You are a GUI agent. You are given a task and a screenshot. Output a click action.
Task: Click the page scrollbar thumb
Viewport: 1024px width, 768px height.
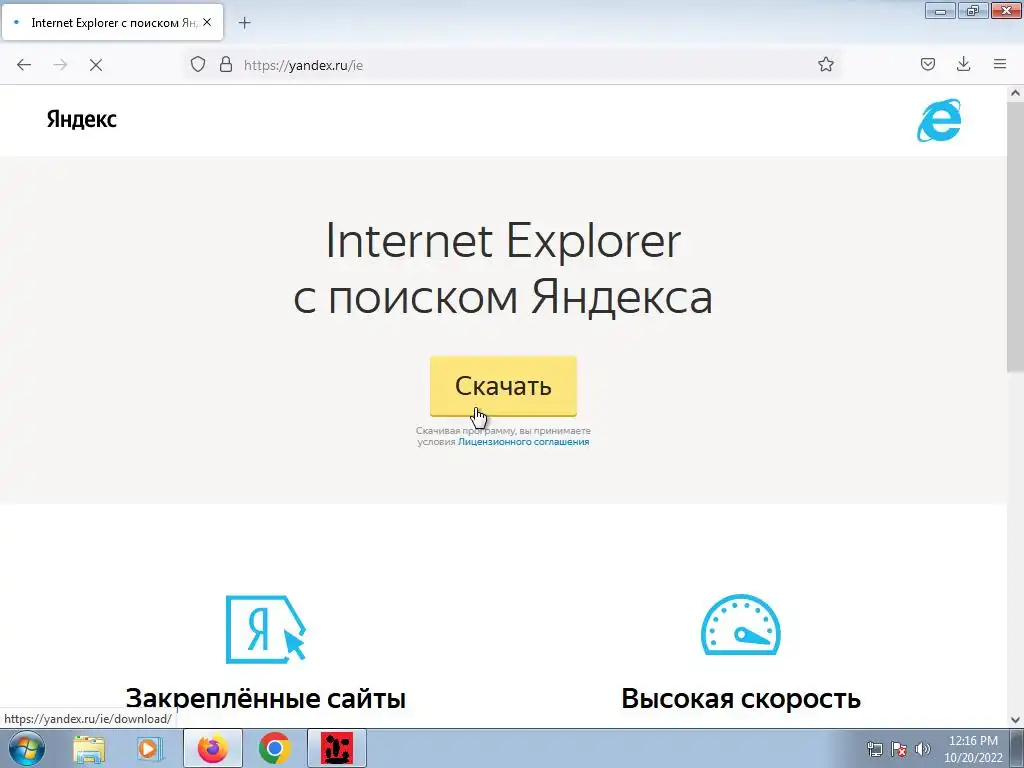pyautogui.click(x=1016, y=235)
